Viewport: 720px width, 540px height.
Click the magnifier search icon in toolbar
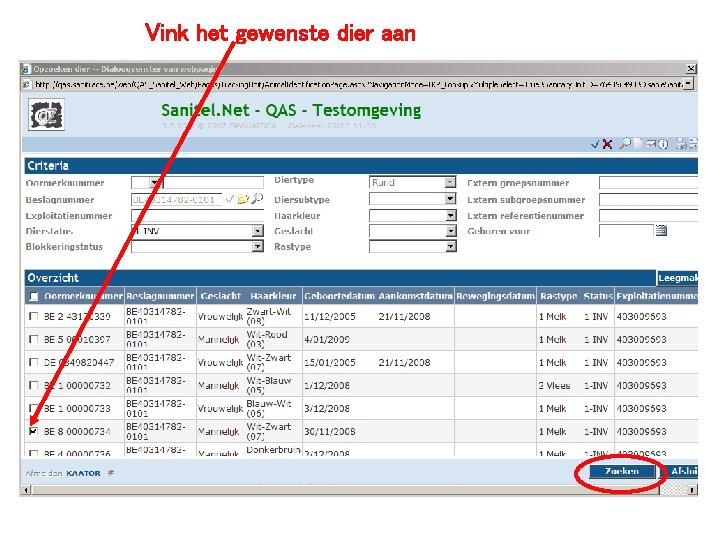(x=624, y=144)
